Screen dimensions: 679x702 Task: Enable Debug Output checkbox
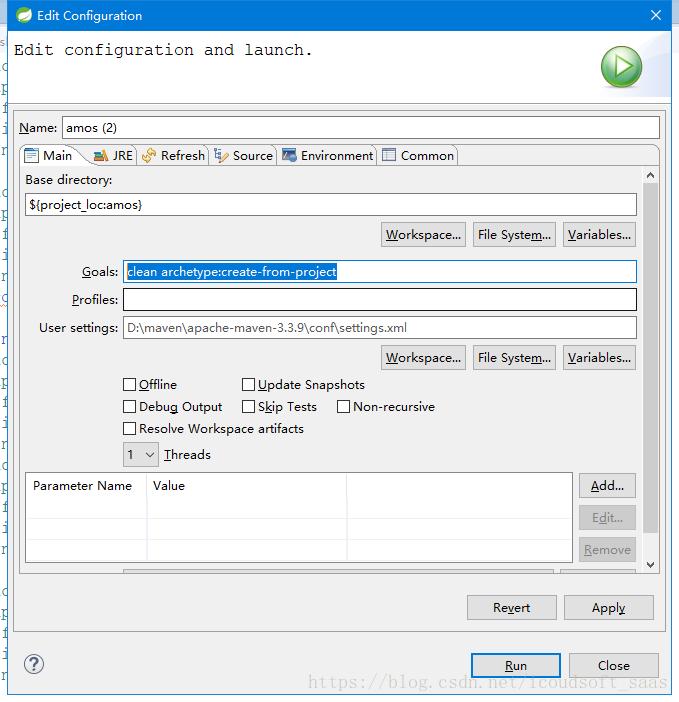129,407
